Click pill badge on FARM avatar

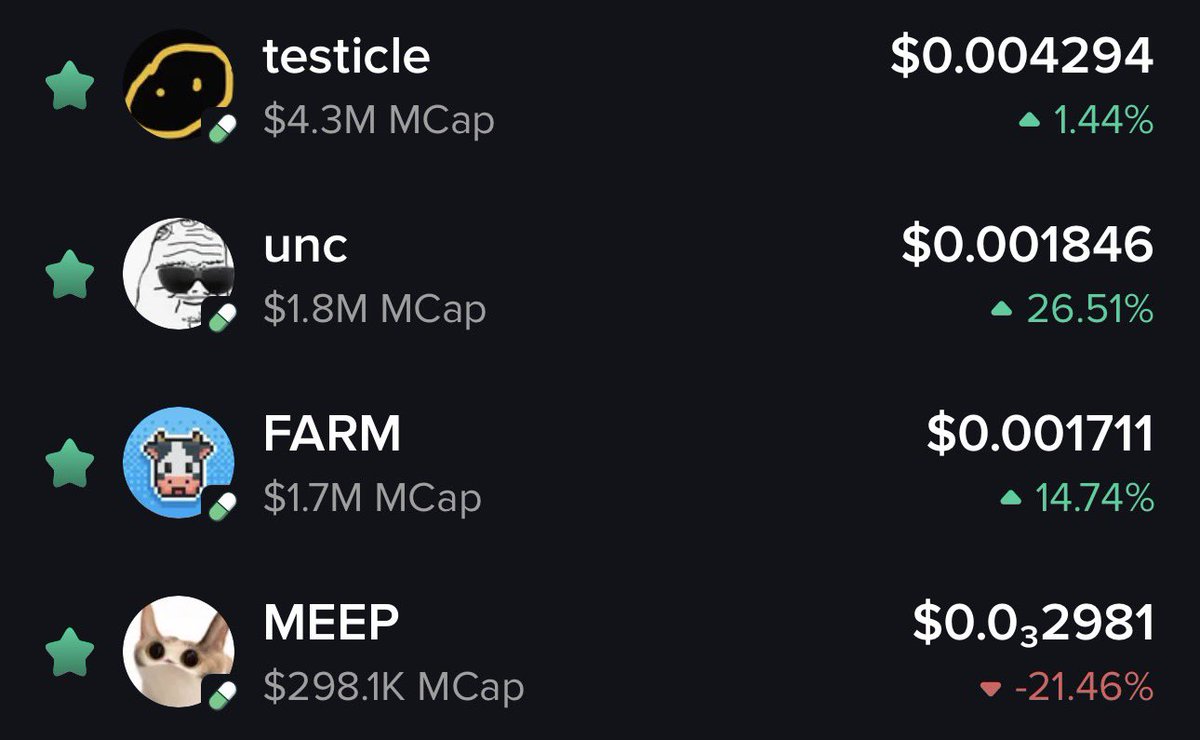[x=222, y=505]
